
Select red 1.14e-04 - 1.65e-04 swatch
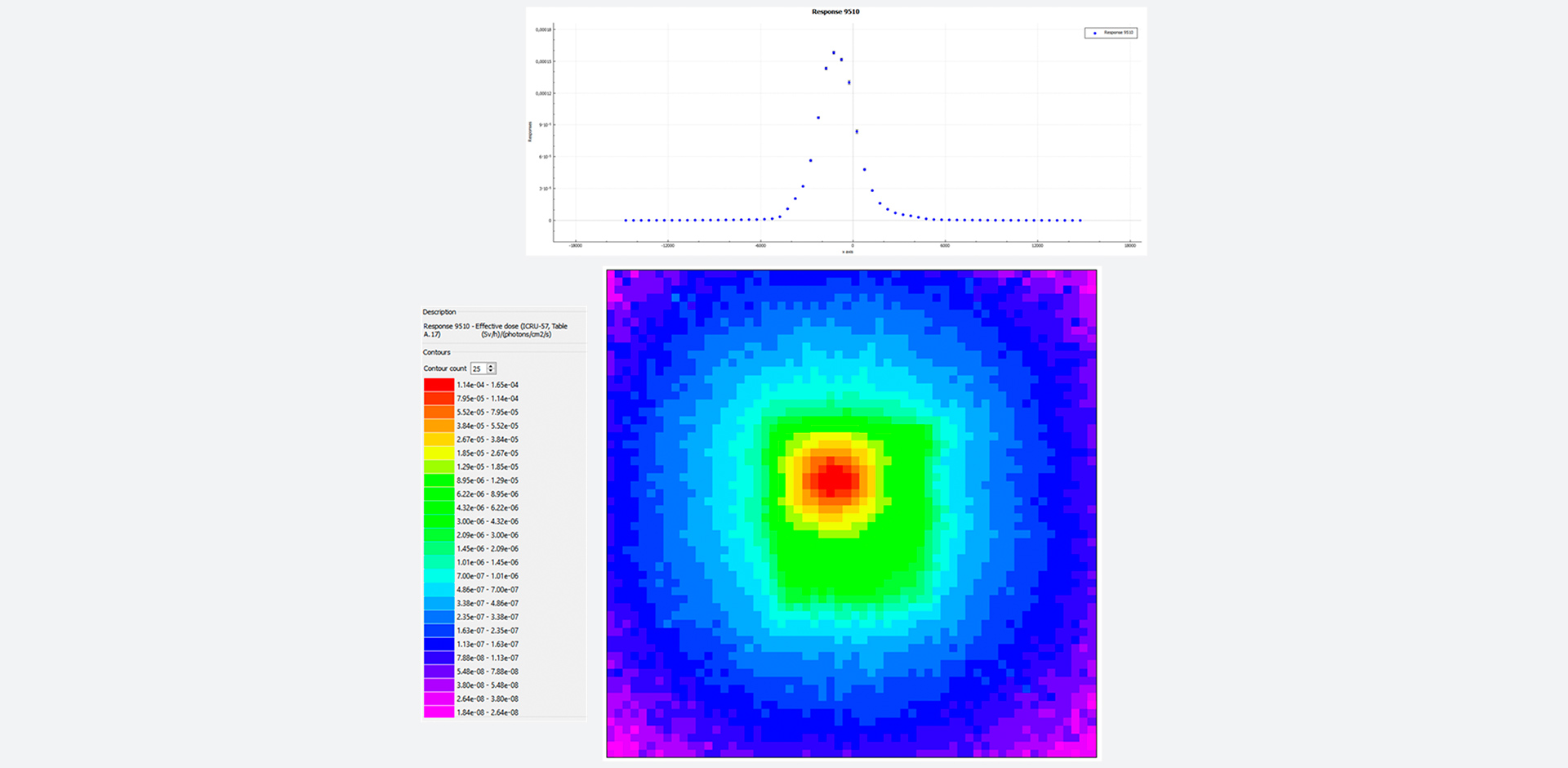point(439,385)
